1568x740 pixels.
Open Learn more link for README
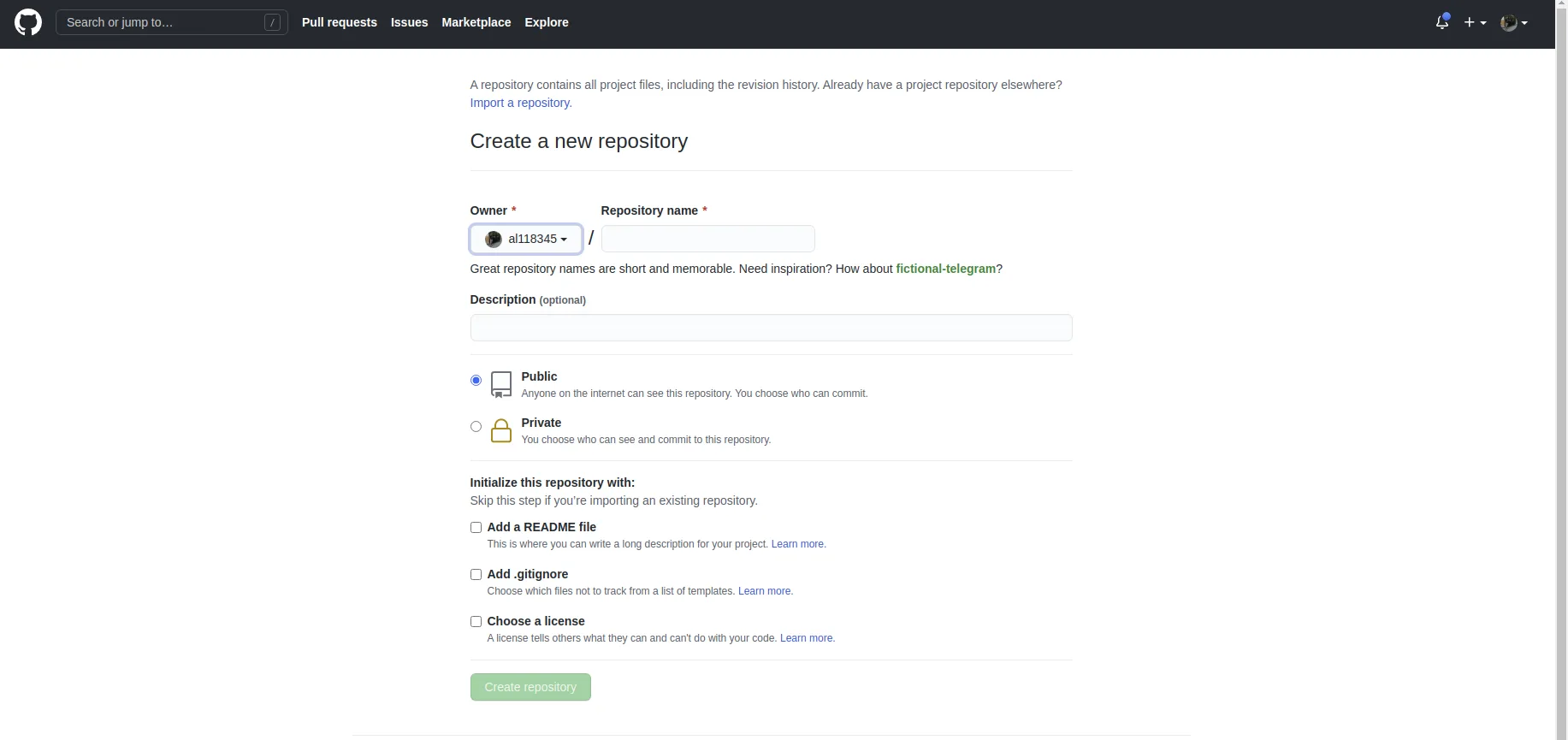coord(798,544)
